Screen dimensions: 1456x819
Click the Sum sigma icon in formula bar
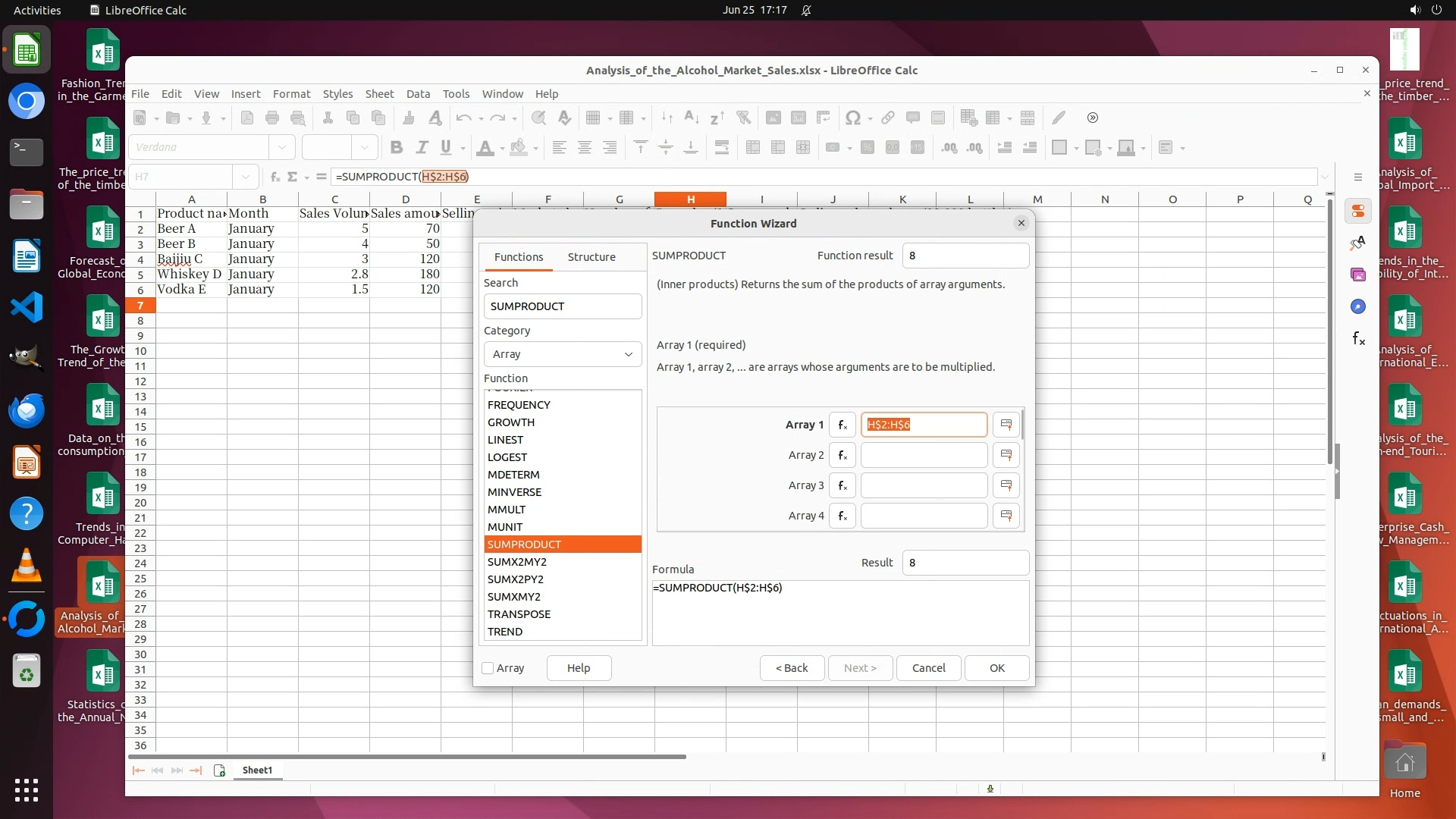(x=293, y=177)
